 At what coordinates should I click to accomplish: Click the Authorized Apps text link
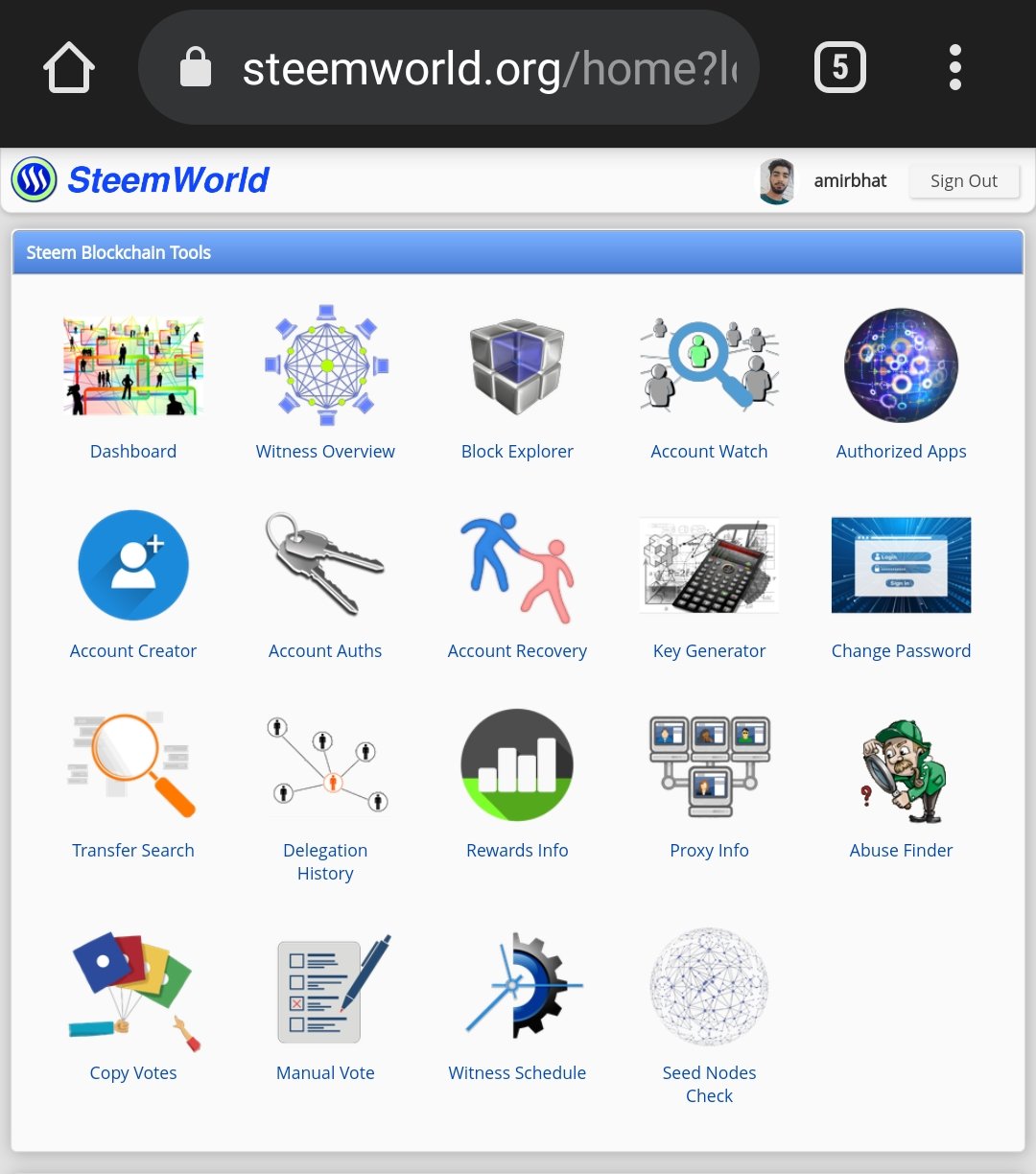pyautogui.click(x=901, y=452)
